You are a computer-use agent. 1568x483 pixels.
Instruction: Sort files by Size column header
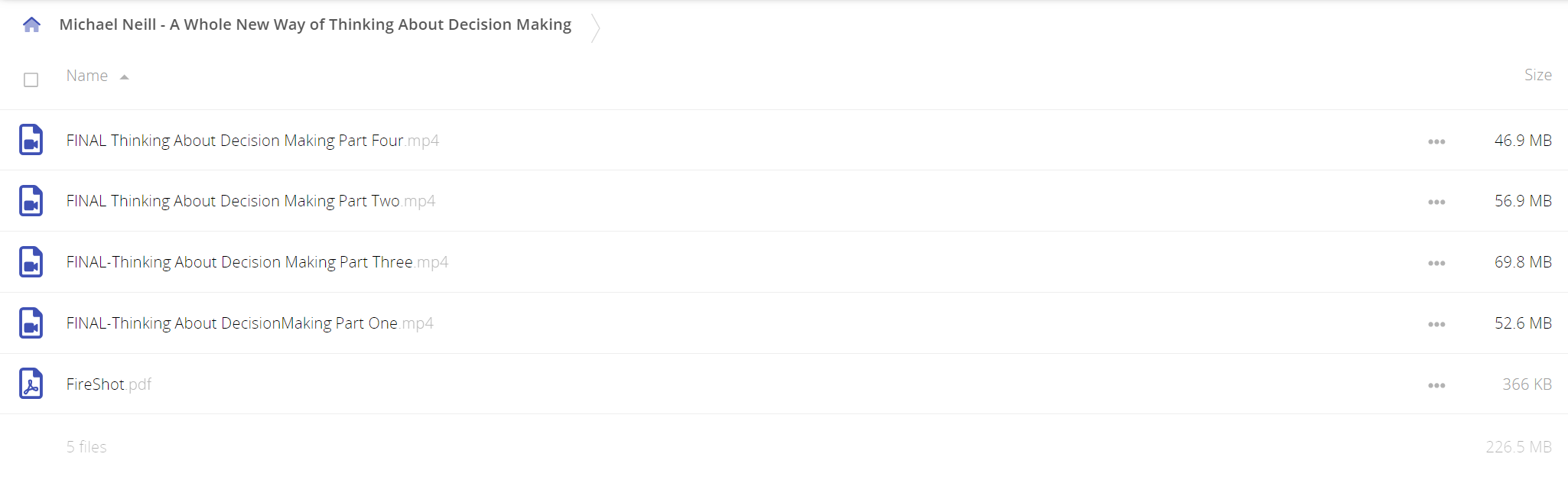point(1537,75)
